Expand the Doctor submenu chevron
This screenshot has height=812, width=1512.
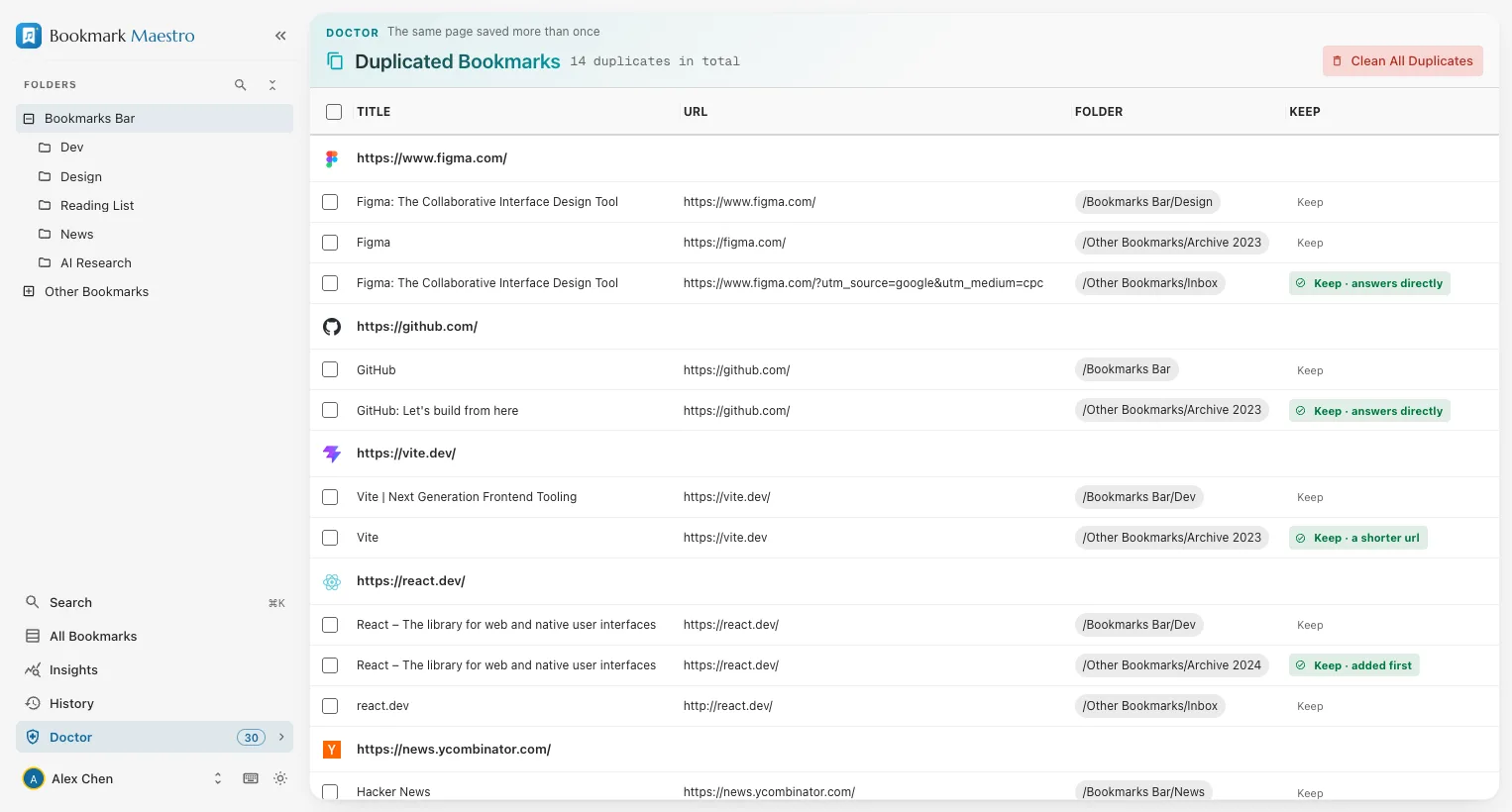coord(281,737)
